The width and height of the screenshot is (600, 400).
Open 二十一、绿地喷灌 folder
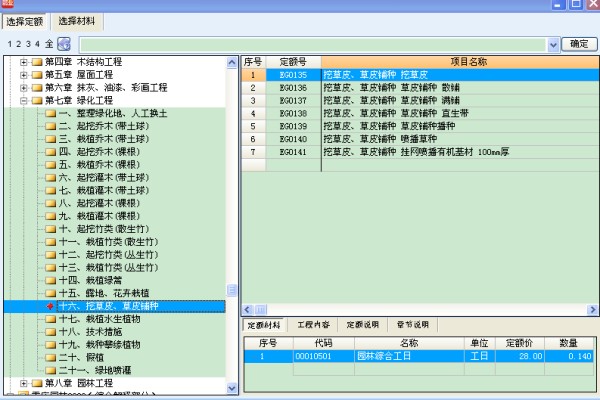pos(95,371)
